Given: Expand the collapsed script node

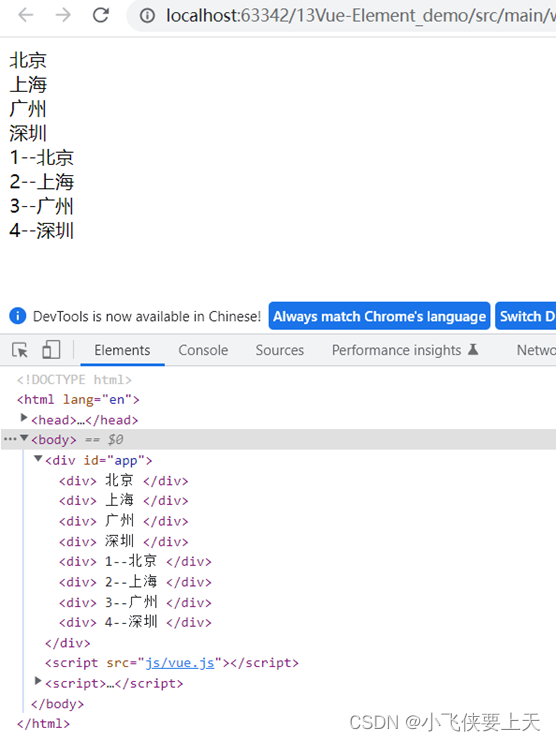Looking at the screenshot, I should pyautogui.click(x=38, y=681).
